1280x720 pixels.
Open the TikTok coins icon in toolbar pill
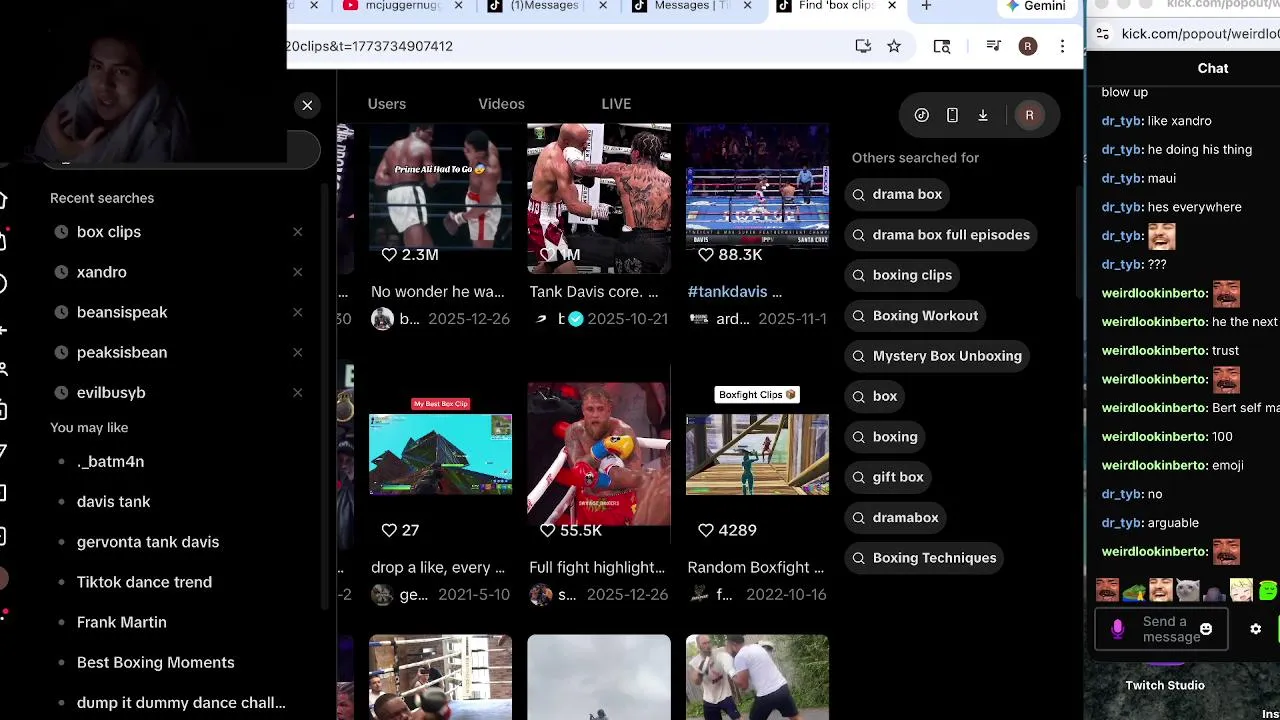[x=922, y=115]
